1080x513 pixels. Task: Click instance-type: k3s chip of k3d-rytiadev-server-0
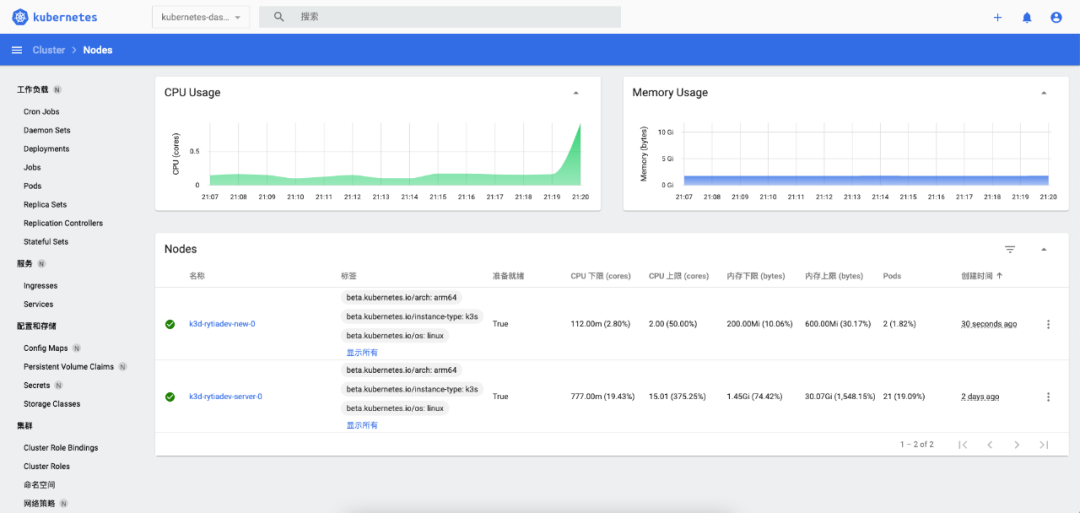pos(412,390)
